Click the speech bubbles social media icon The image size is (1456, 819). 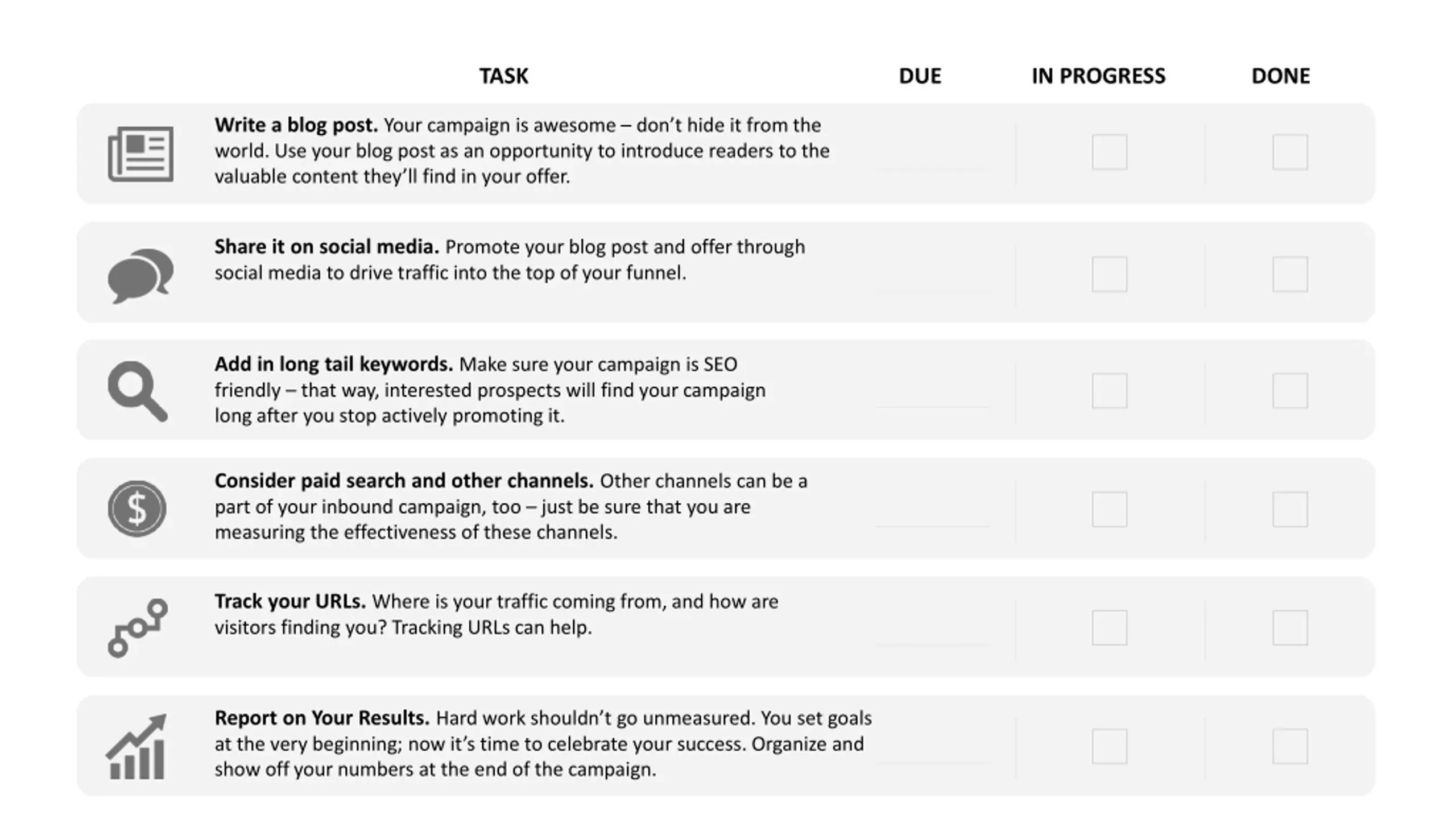[x=140, y=275]
